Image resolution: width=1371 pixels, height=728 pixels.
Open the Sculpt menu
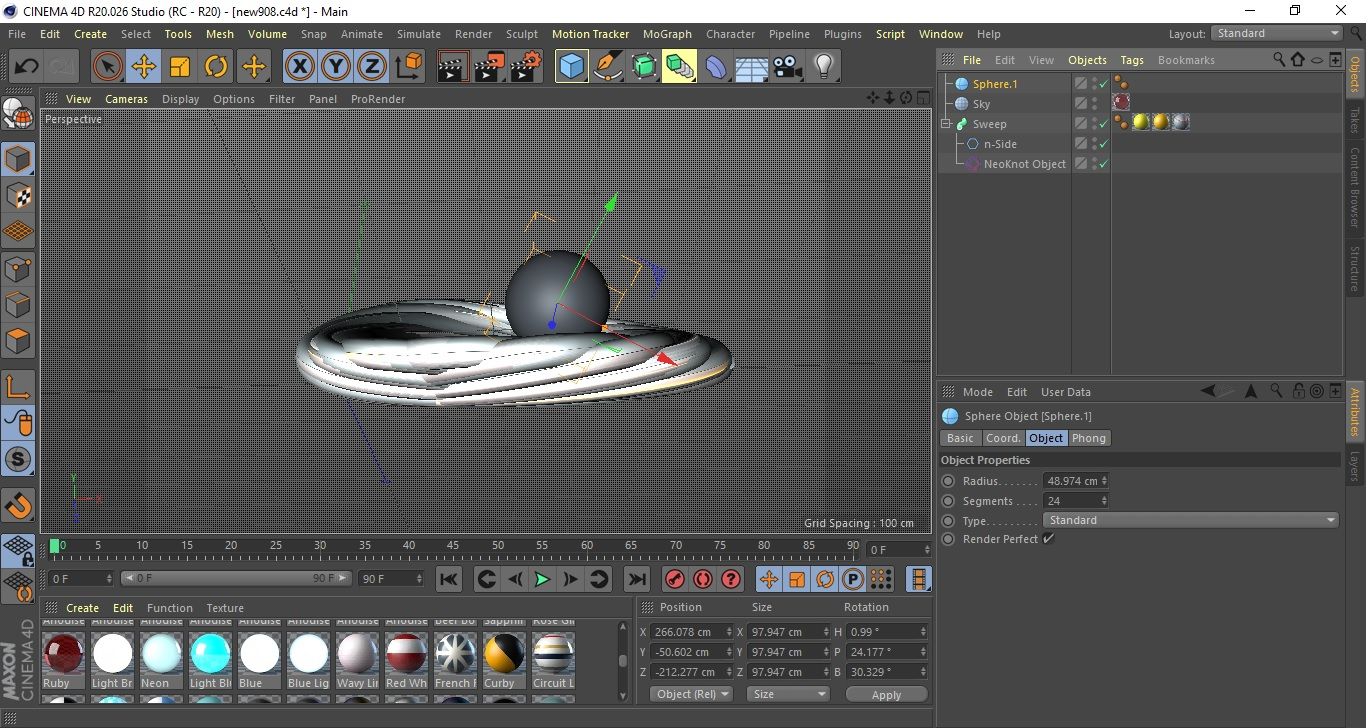pyautogui.click(x=522, y=34)
